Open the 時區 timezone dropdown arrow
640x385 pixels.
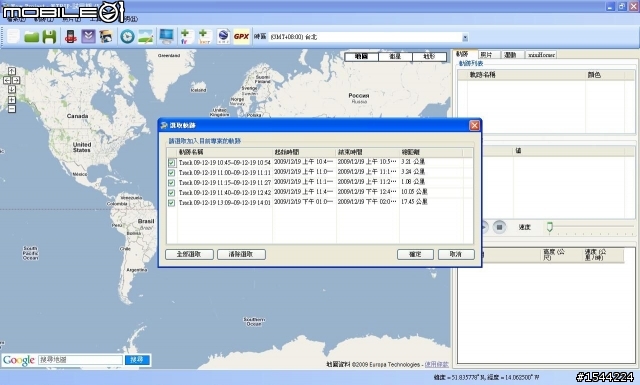point(465,38)
